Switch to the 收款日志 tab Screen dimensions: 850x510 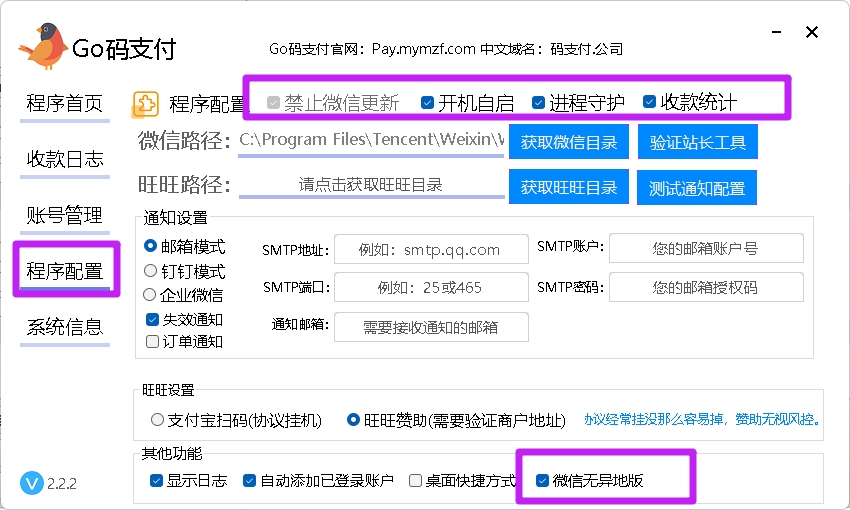pos(65,159)
